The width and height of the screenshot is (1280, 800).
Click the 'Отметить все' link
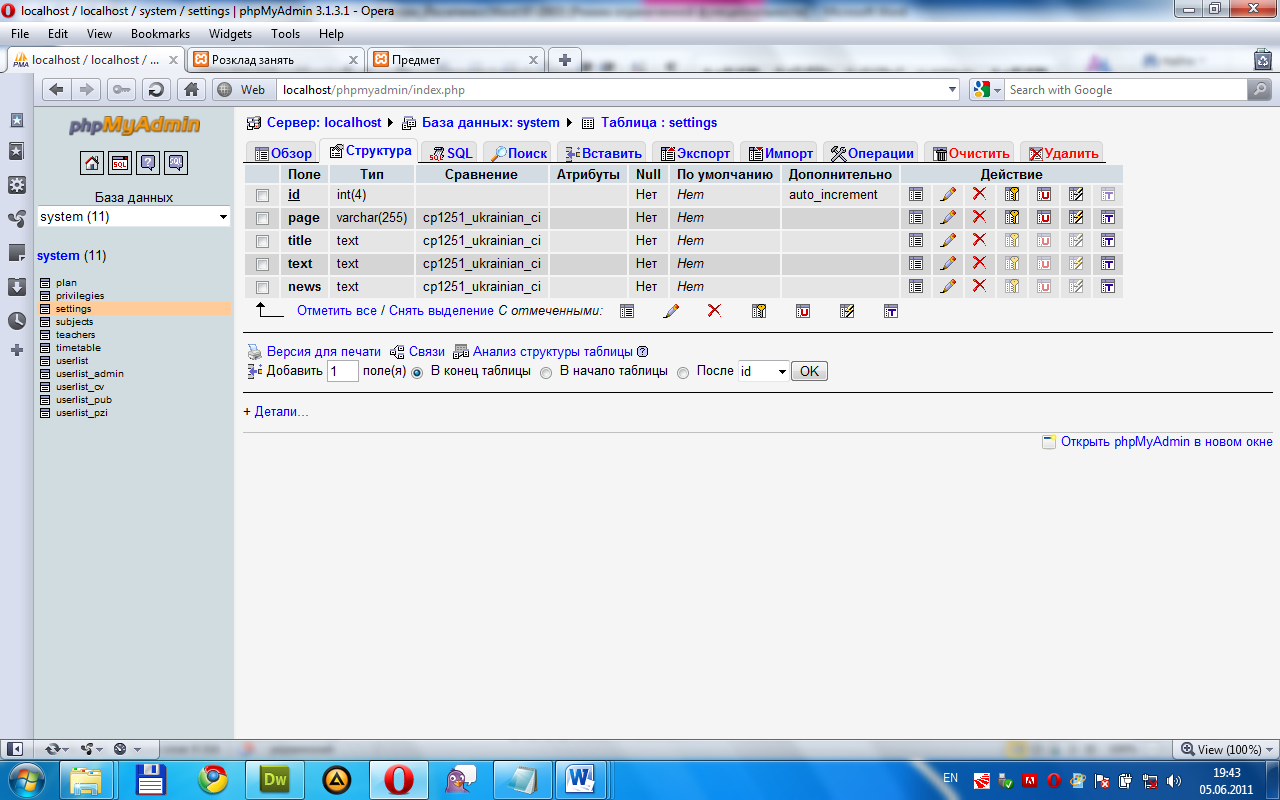(337, 311)
